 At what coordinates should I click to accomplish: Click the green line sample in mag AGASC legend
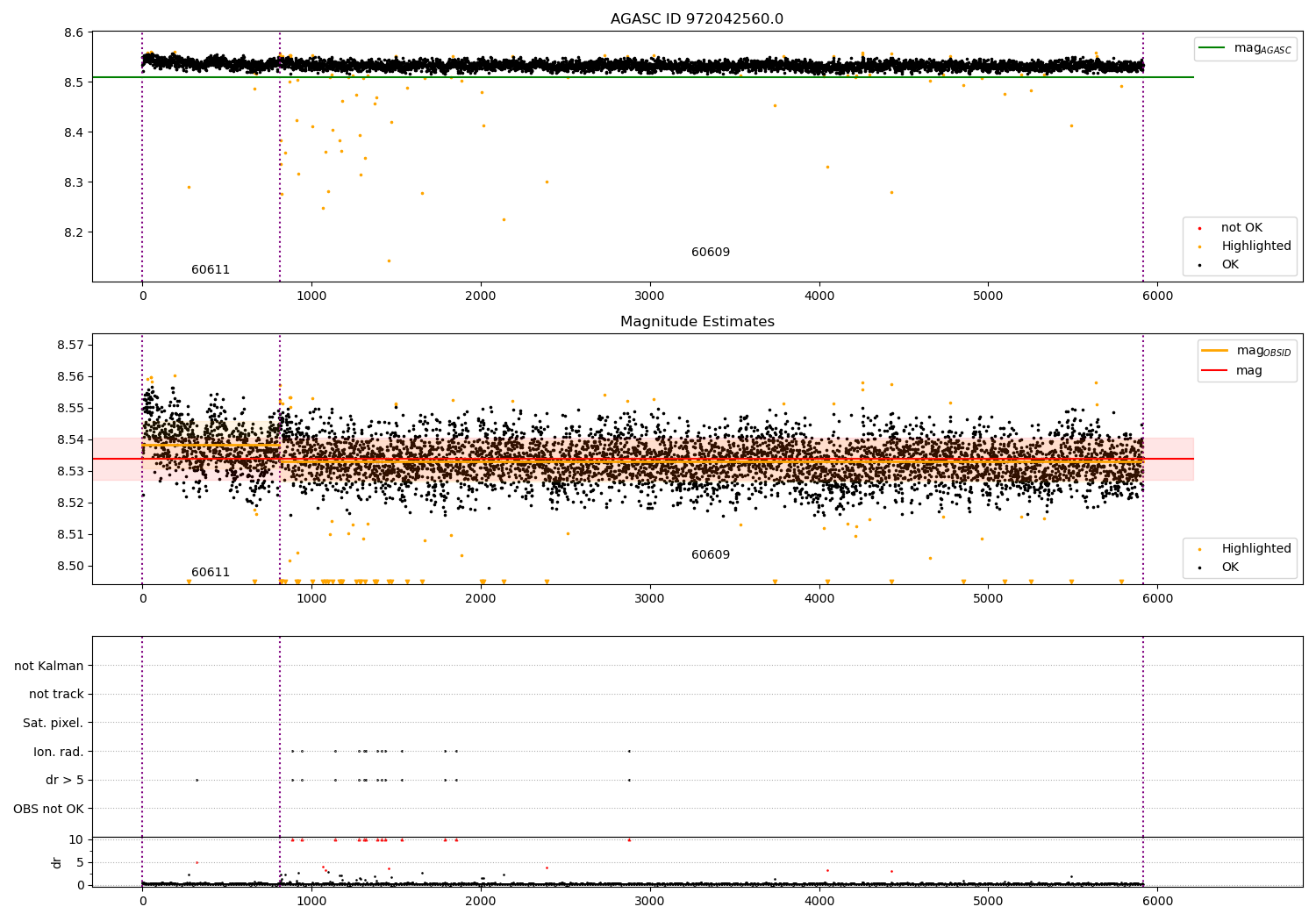tap(1212, 48)
